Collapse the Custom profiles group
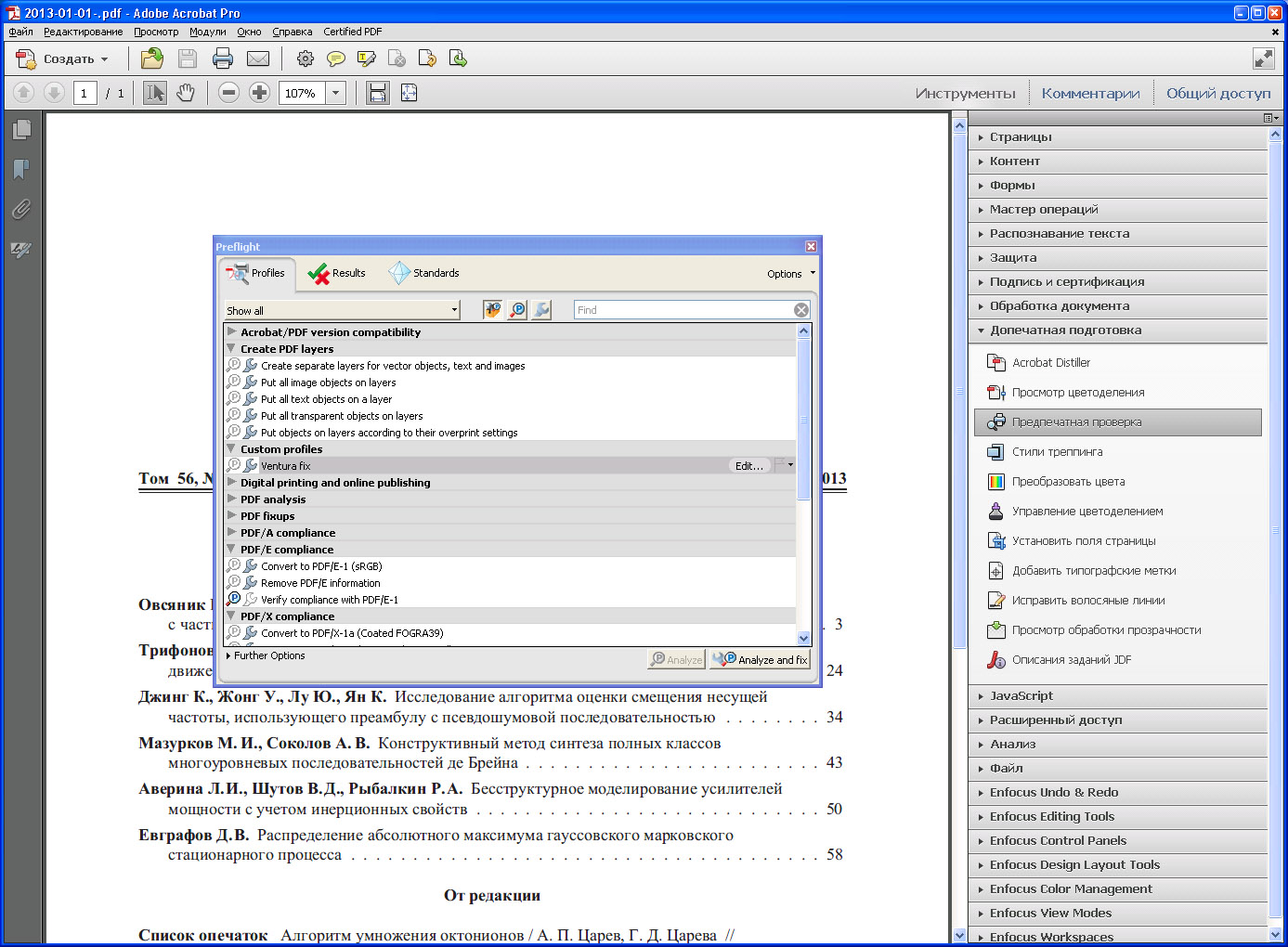The image size is (1288, 947). (232, 448)
